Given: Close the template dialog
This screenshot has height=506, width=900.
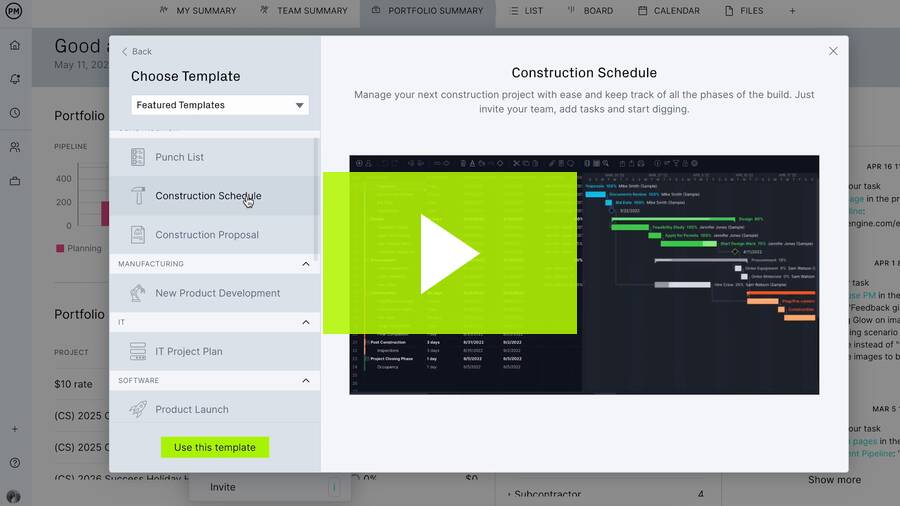Looking at the screenshot, I should 833,51.
